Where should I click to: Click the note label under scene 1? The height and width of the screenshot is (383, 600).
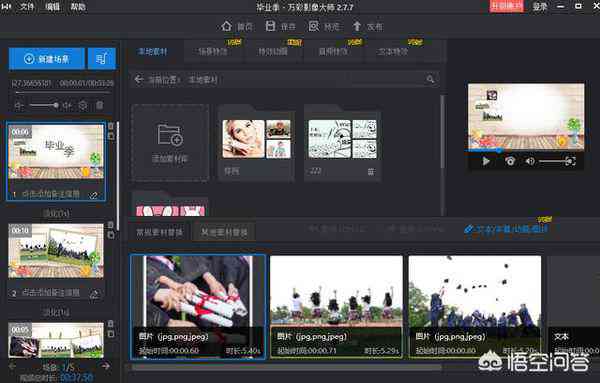(x=51, y=194)
